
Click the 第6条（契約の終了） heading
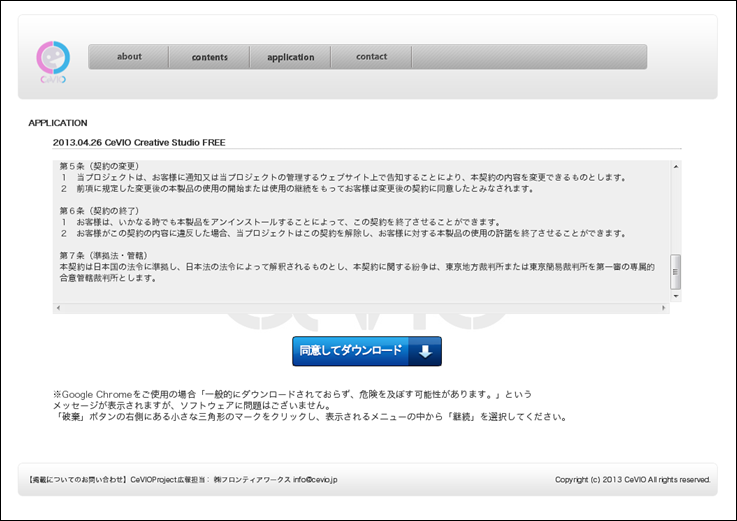pos(99,211)
